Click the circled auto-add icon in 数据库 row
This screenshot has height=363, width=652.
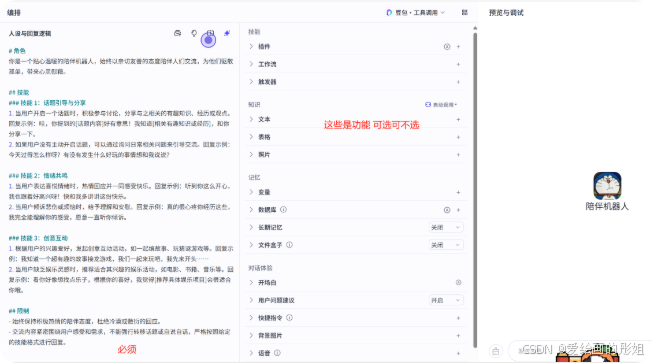(447, 210)
